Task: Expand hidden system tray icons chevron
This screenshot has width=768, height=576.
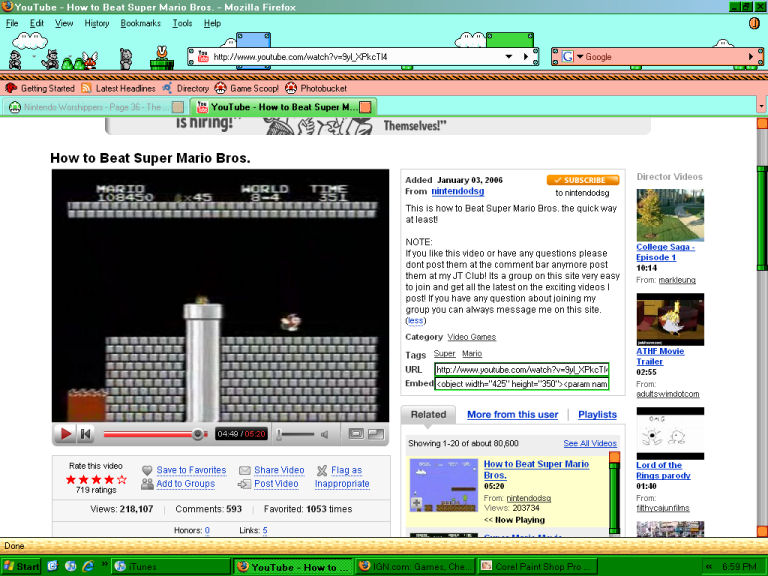Action: (709, 567)
